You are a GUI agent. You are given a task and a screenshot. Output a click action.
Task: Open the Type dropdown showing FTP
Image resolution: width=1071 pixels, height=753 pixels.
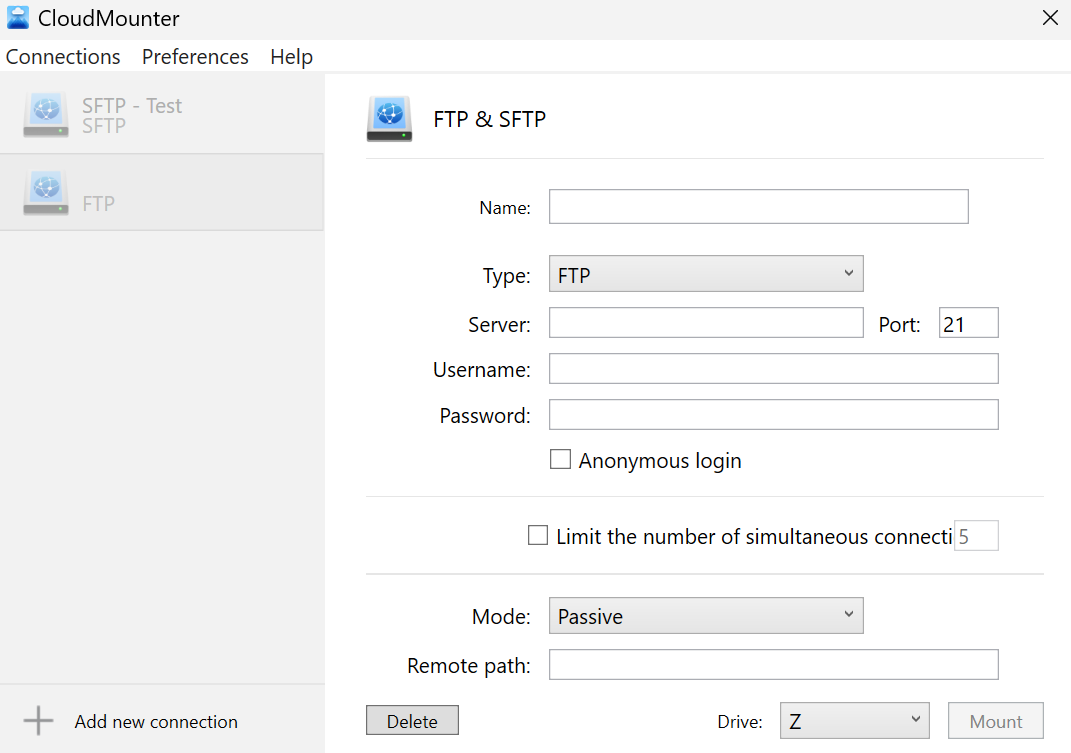pos(706,274)
